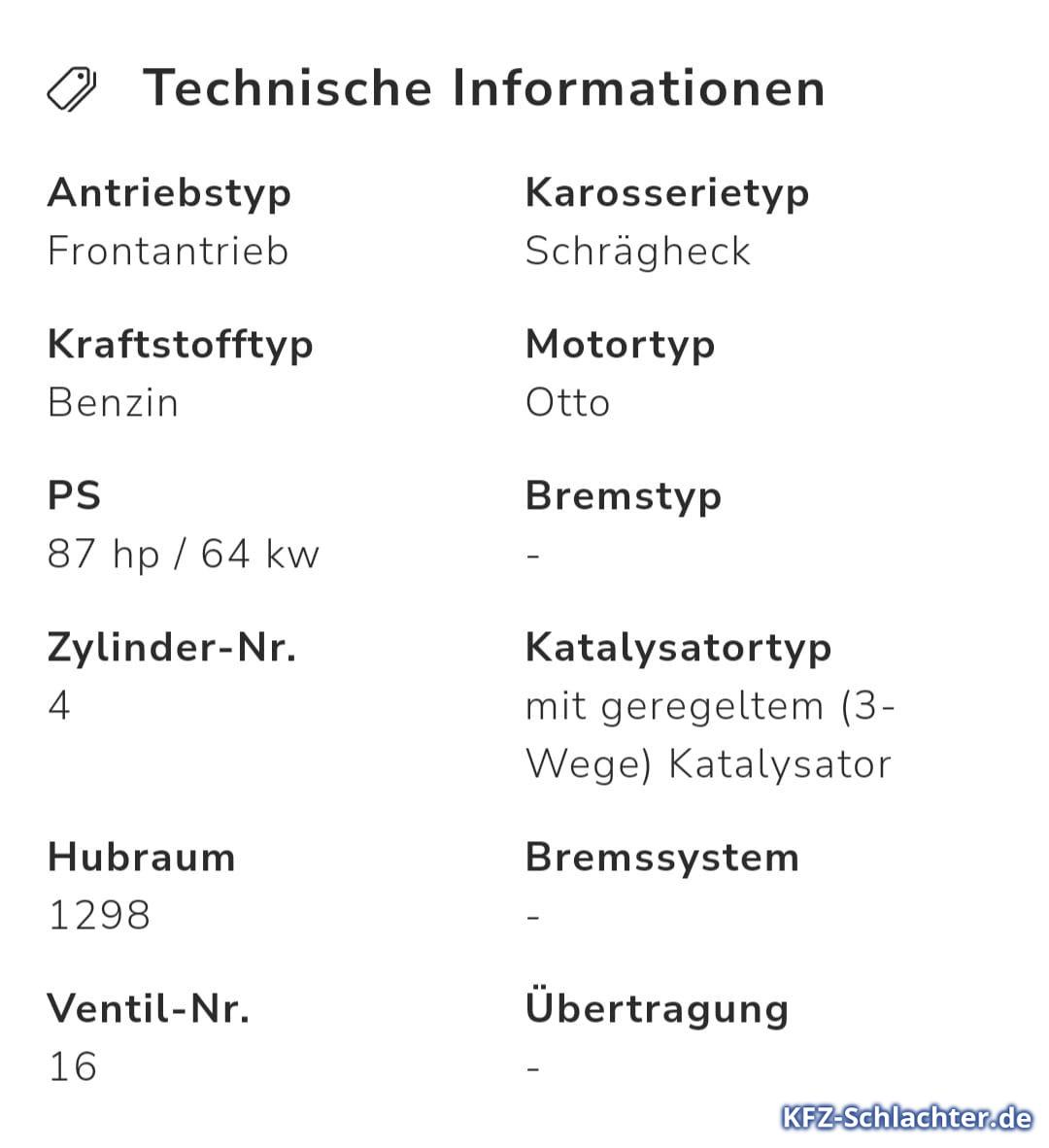Image resolution: width=1049 pixels, height=1148 pixels.
Task: Open the KFZ-Schlachter.de watermark link
Action: pyautogui.click(x=906, y=1118)
